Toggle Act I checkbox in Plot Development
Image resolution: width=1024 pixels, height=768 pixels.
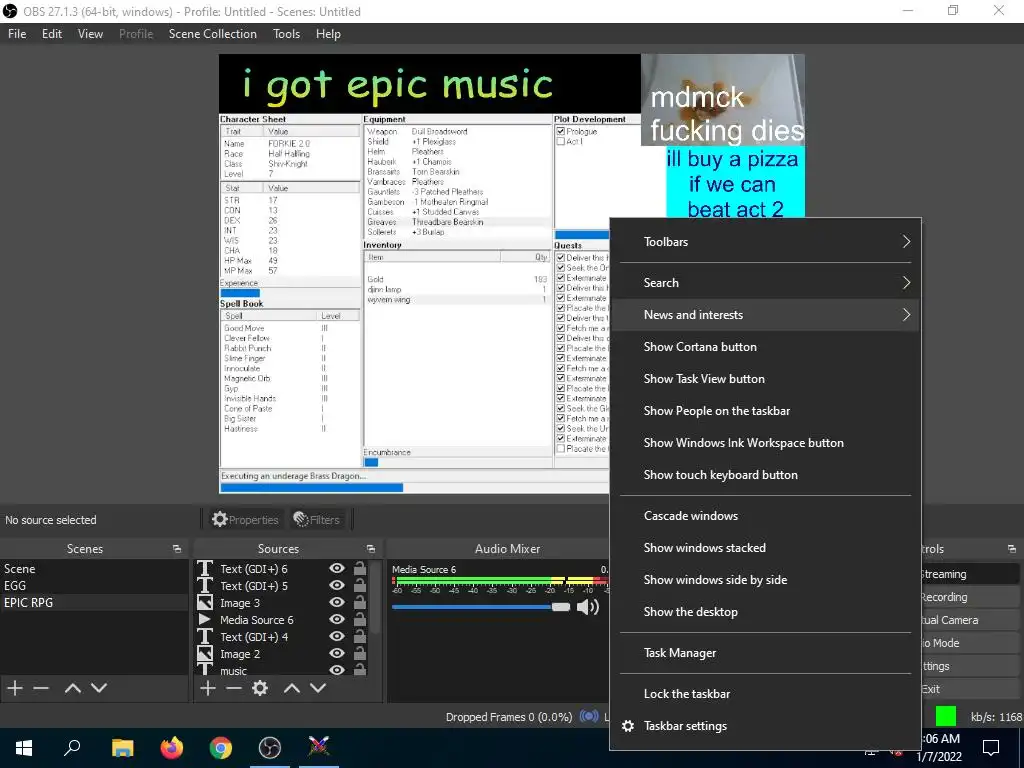click(x=560, y=141)
